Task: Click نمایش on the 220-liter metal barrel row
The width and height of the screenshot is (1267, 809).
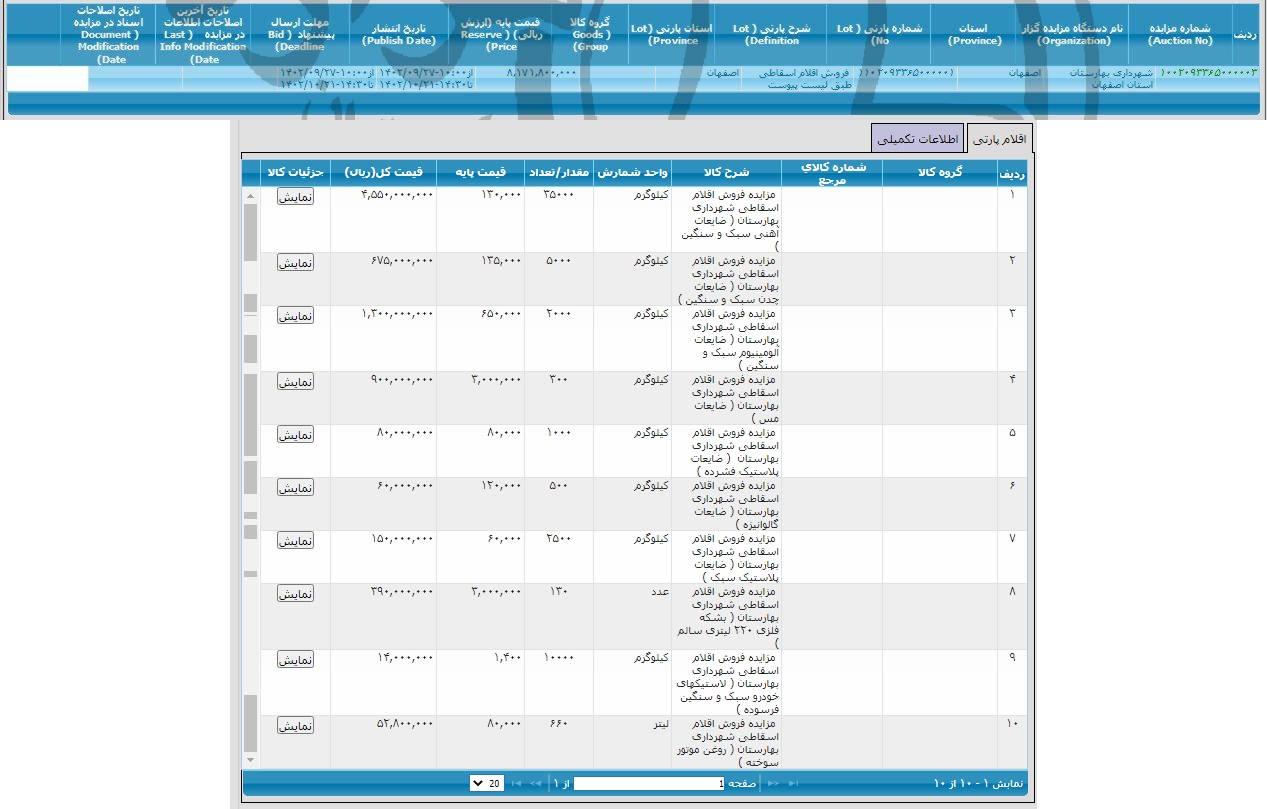Action: point(296,593)
